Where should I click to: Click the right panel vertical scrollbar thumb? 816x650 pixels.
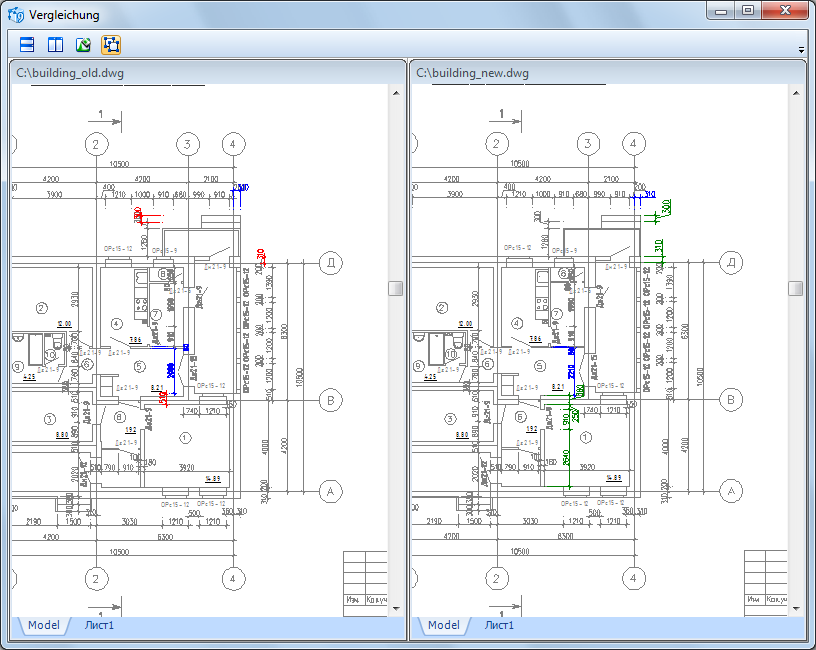(796, 288)
